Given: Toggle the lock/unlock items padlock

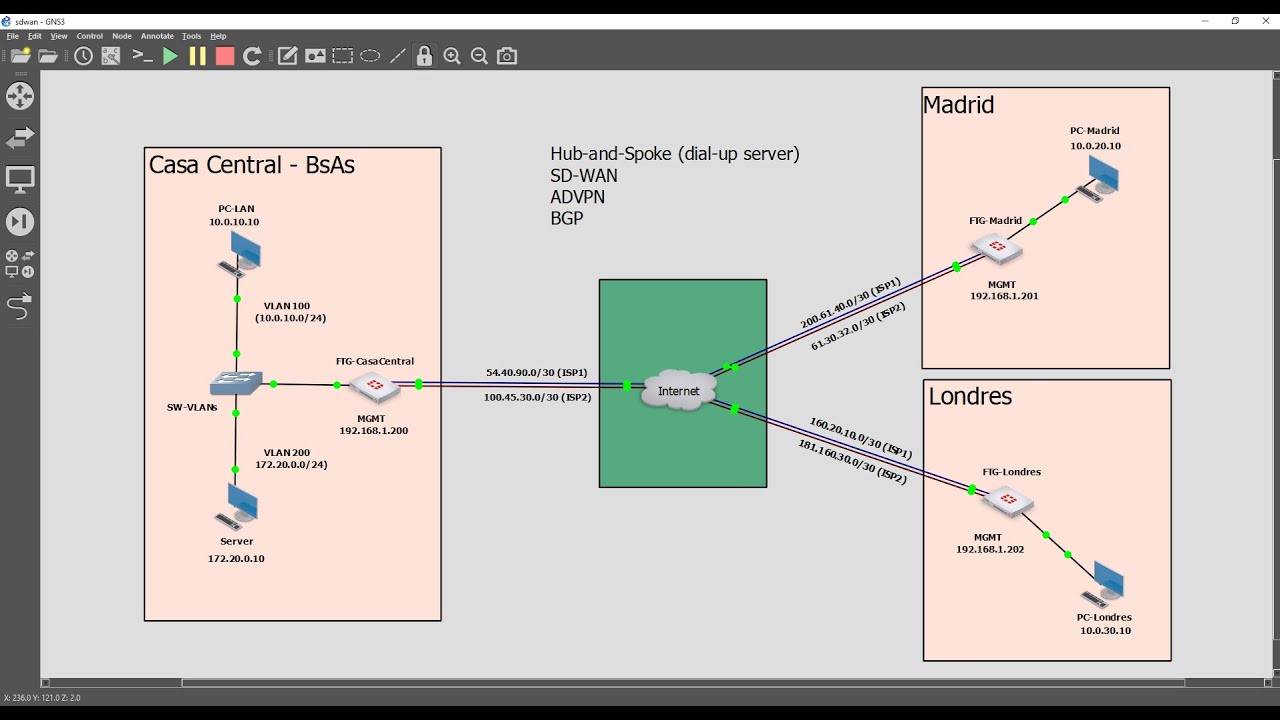Looking at the screenshot, I should [424, 56].
